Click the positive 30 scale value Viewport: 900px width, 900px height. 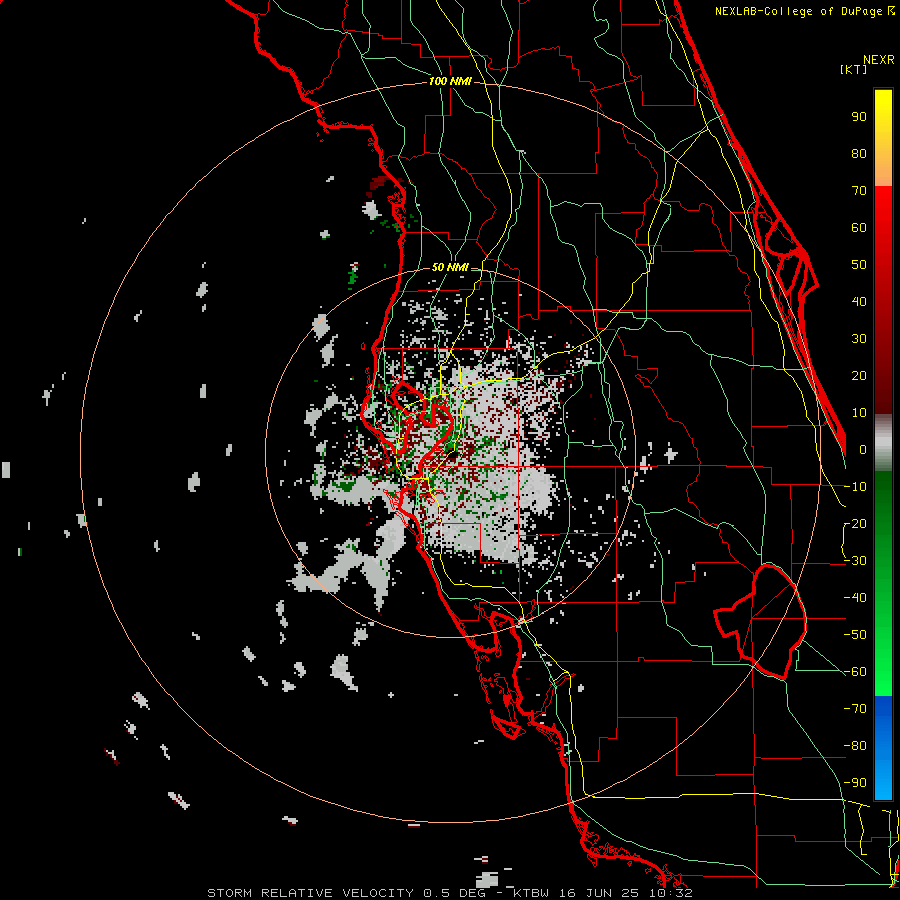tap(859, 339)
